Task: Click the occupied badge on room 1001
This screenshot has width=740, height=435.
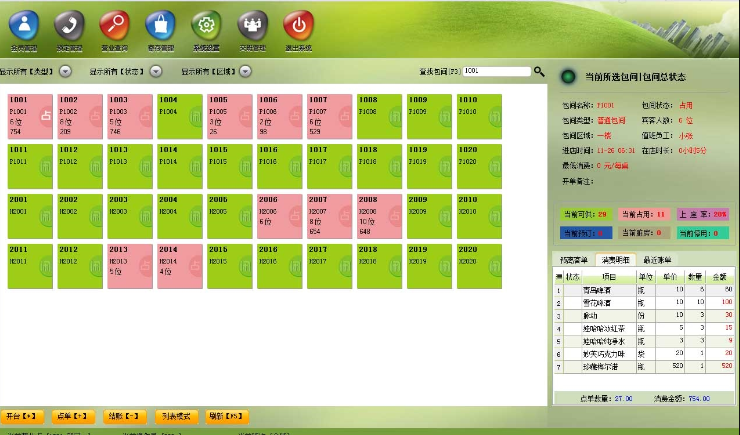Action: [46, 115]
